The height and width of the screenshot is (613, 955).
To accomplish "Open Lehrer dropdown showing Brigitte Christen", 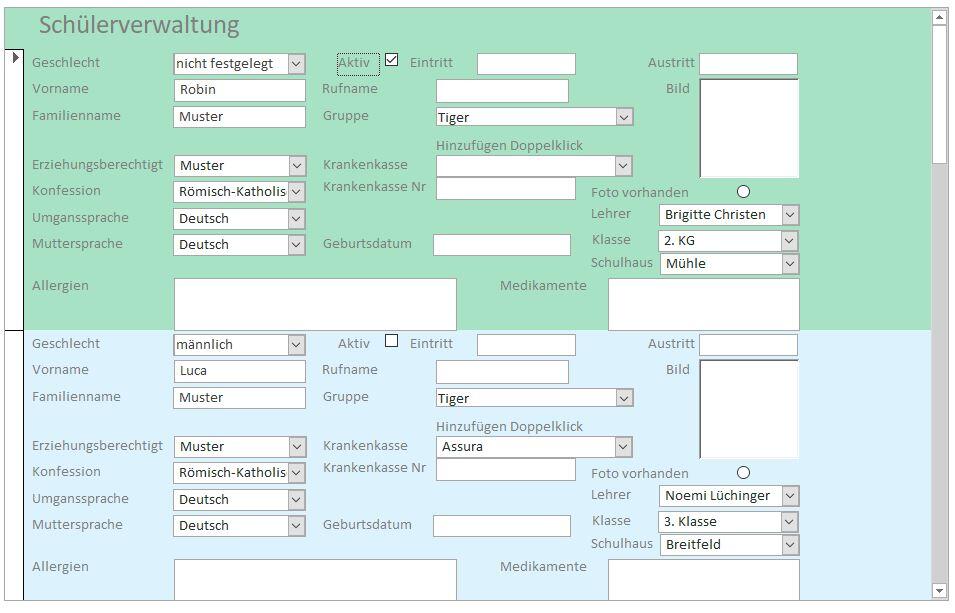I will (x=790, y=215).
